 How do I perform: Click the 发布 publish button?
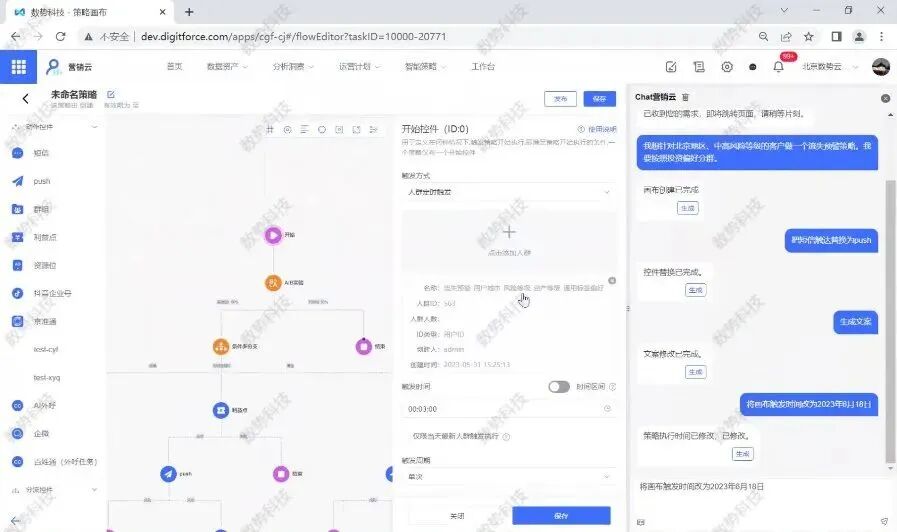pyautogui.click(x=560, y=99)
